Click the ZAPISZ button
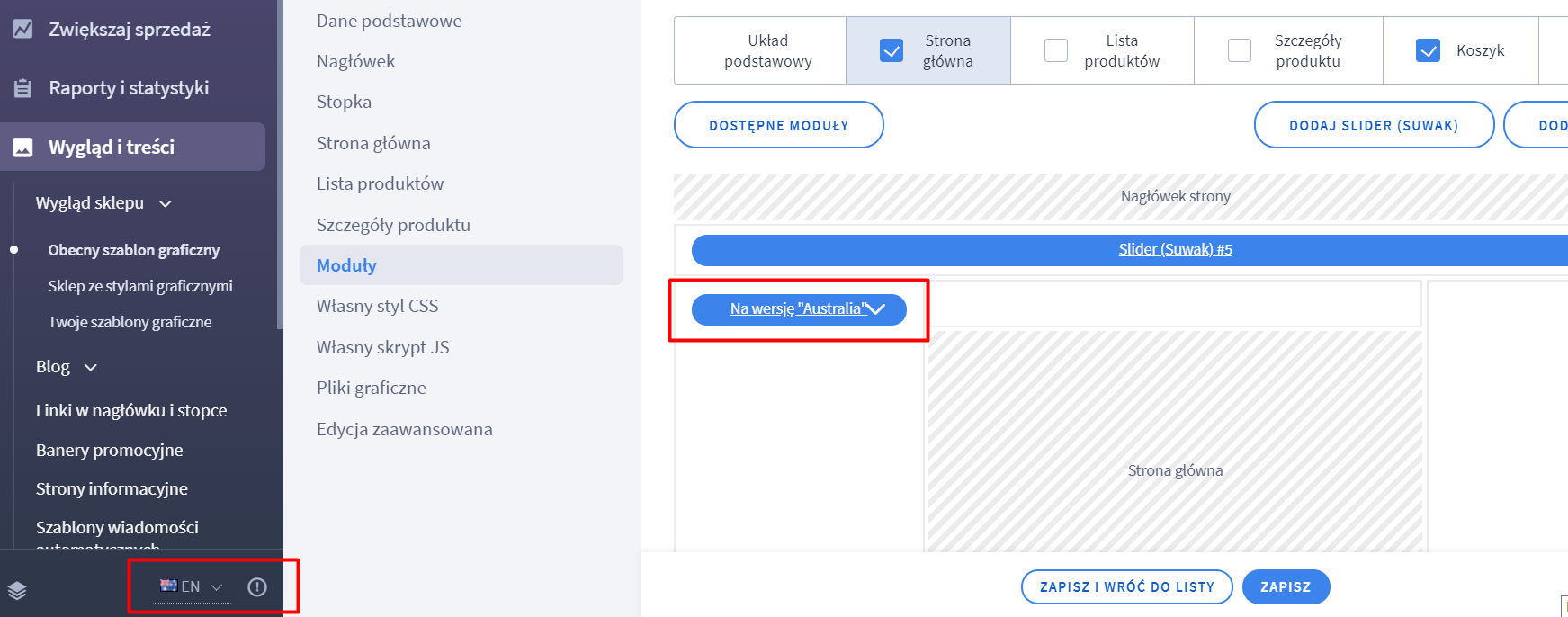 [x=1286, y=586]
